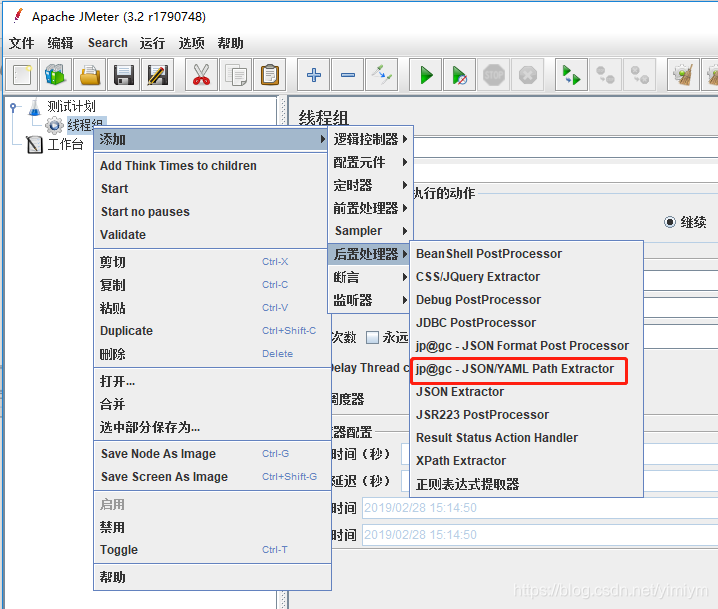Click Validate in context menu
Image resolution: width=718 pixels, height=609 pixels.
(x=212, y=234)
